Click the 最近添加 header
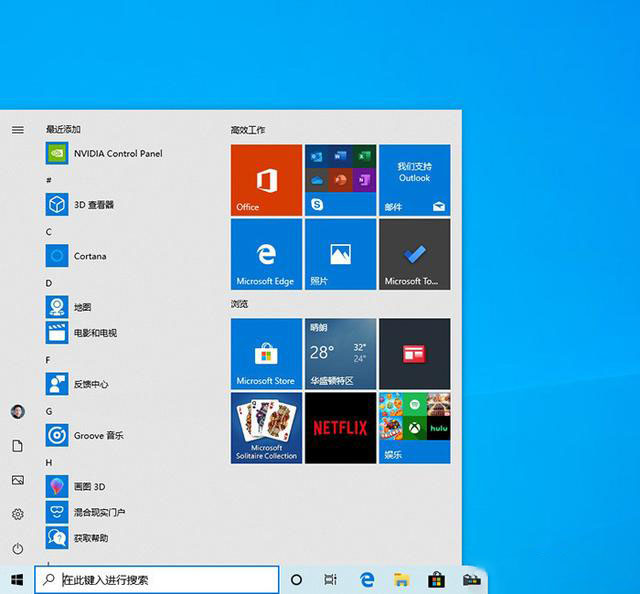The height and width of the screenshot is (594, 640). click(x=63, y=129)
